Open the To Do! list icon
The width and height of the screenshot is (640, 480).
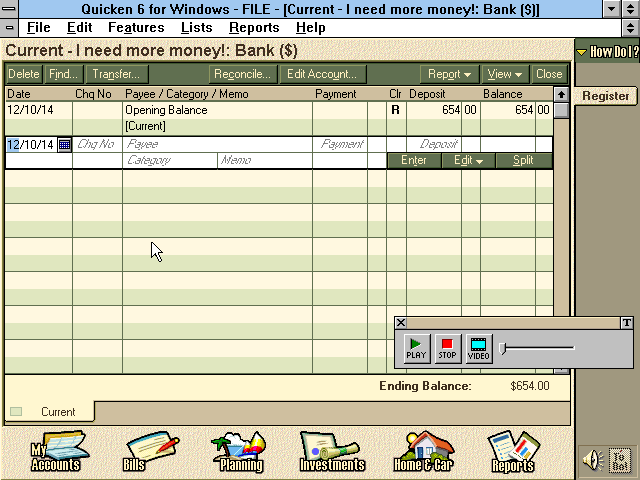(x=620, y=460)
